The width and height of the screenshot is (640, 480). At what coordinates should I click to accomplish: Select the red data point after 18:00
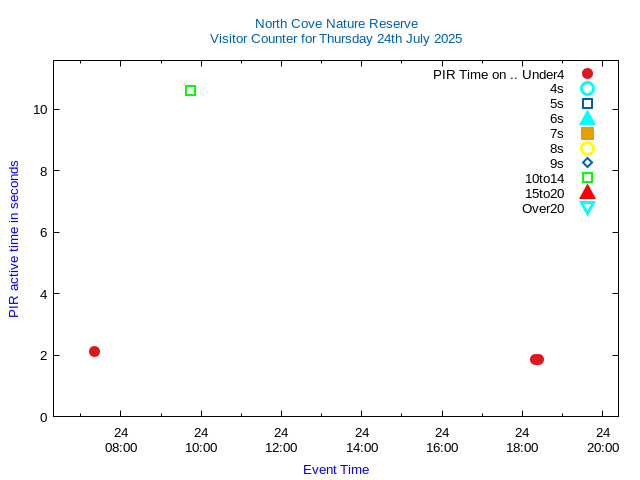537,359
